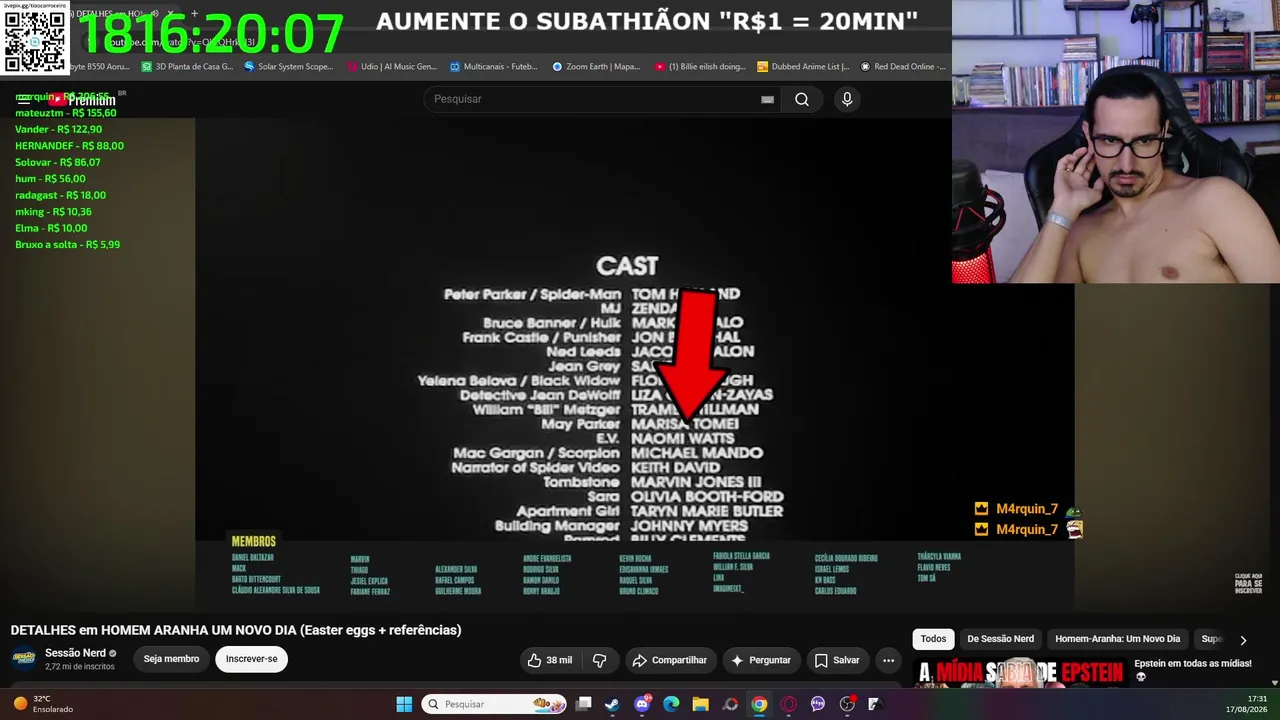Click the Windows taskbar Pesquisar search box
This screenshot has height=720, width=1280.
coord(496,704)
